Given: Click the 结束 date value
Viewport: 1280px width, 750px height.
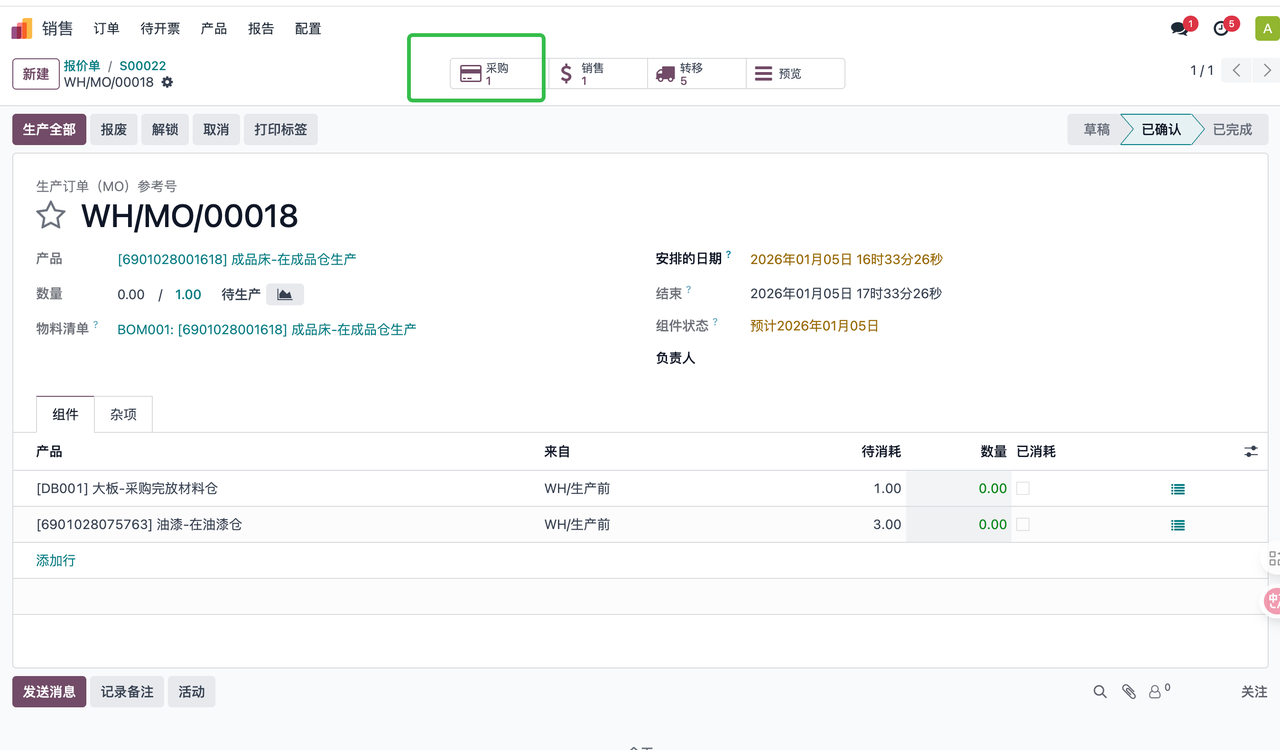Looking at the screenshot, I should point(846,294).
